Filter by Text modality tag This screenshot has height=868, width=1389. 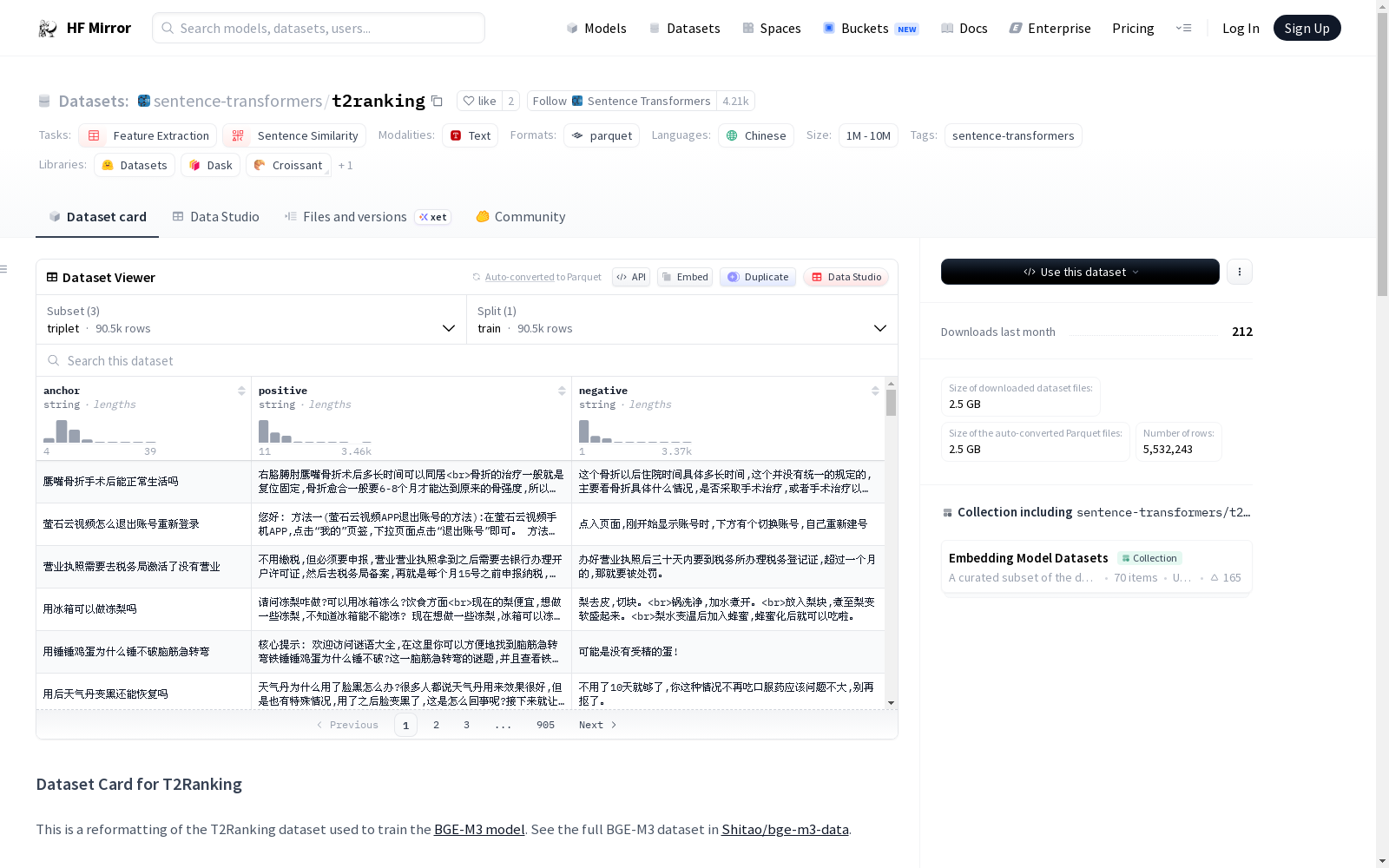pyautogui.click(x=471, y=135)
